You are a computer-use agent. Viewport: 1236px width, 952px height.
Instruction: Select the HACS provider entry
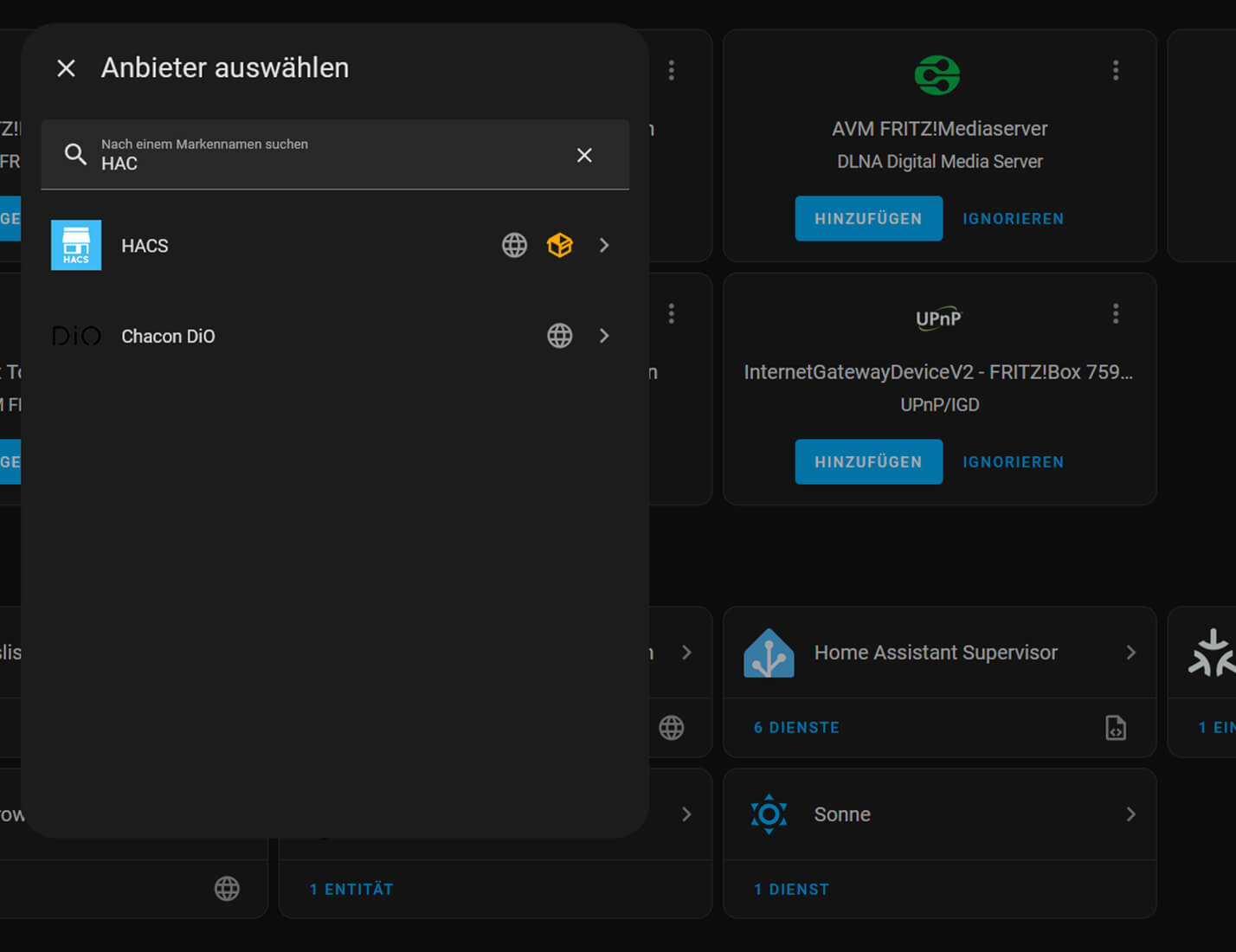tap(145, 246)
